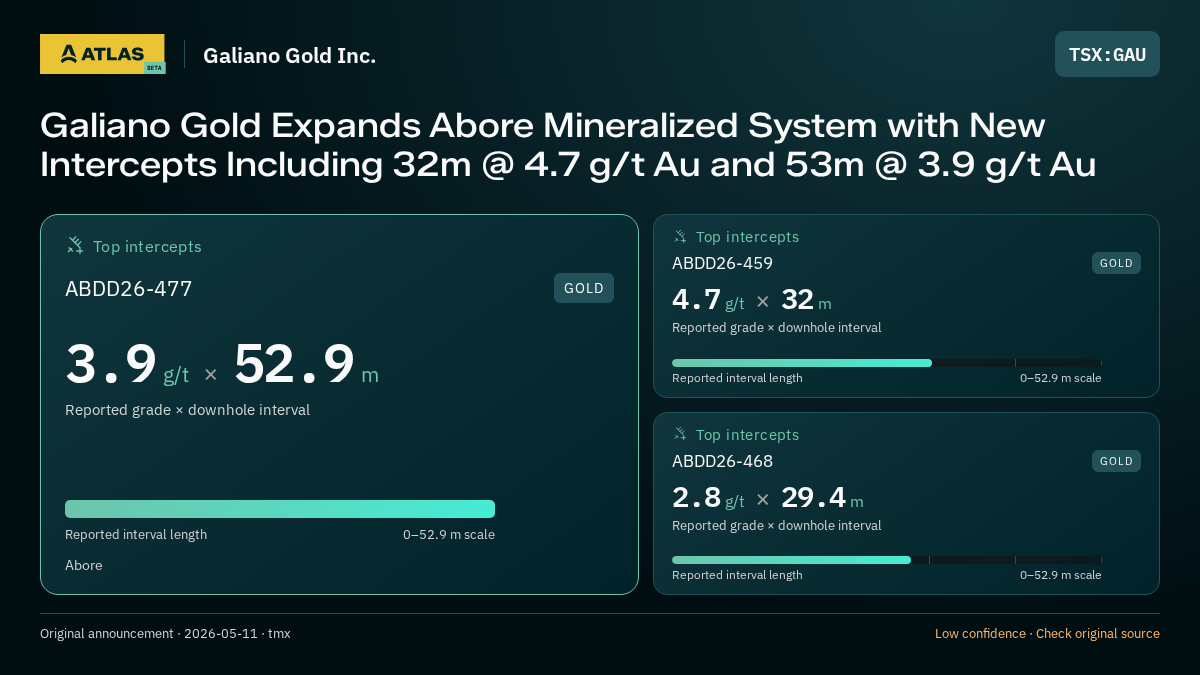Screen dimensions: 1200x675
Task: Click the drill icon in the ABDD26-459 card
Action: coord(680,237)
